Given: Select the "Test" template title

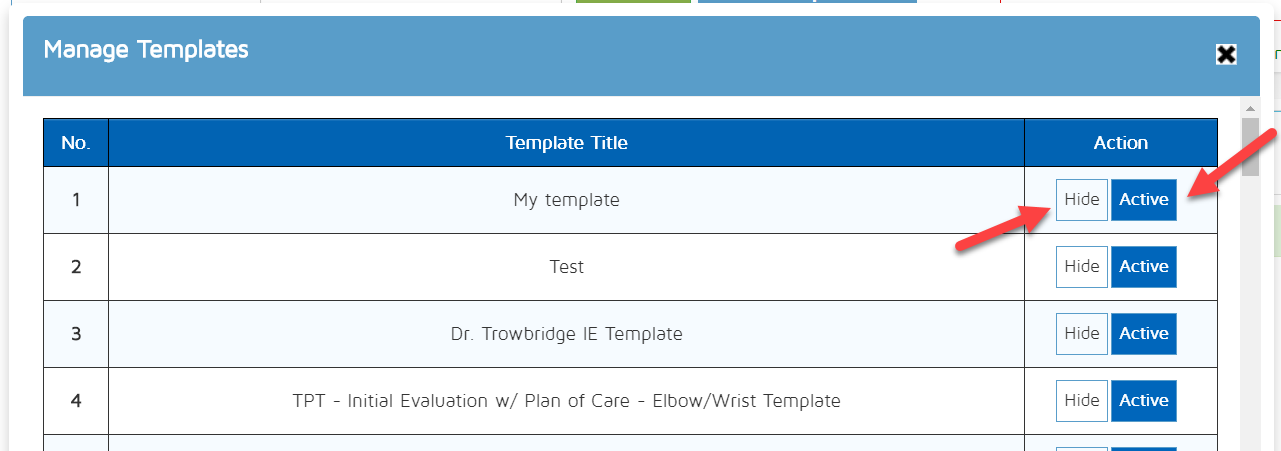Looking at the screenshot, I should pyautogui.click(x=566, y=267).
